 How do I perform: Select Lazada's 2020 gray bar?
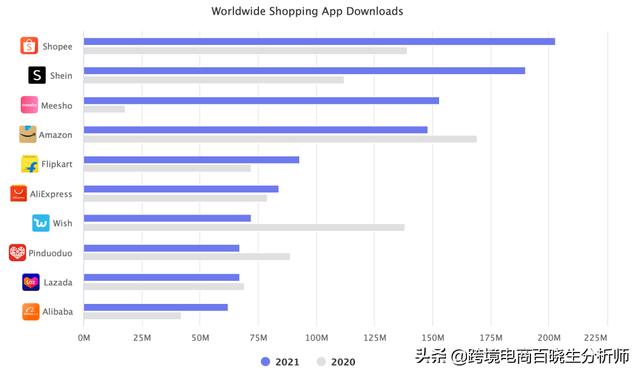click(x=164, y=286)
